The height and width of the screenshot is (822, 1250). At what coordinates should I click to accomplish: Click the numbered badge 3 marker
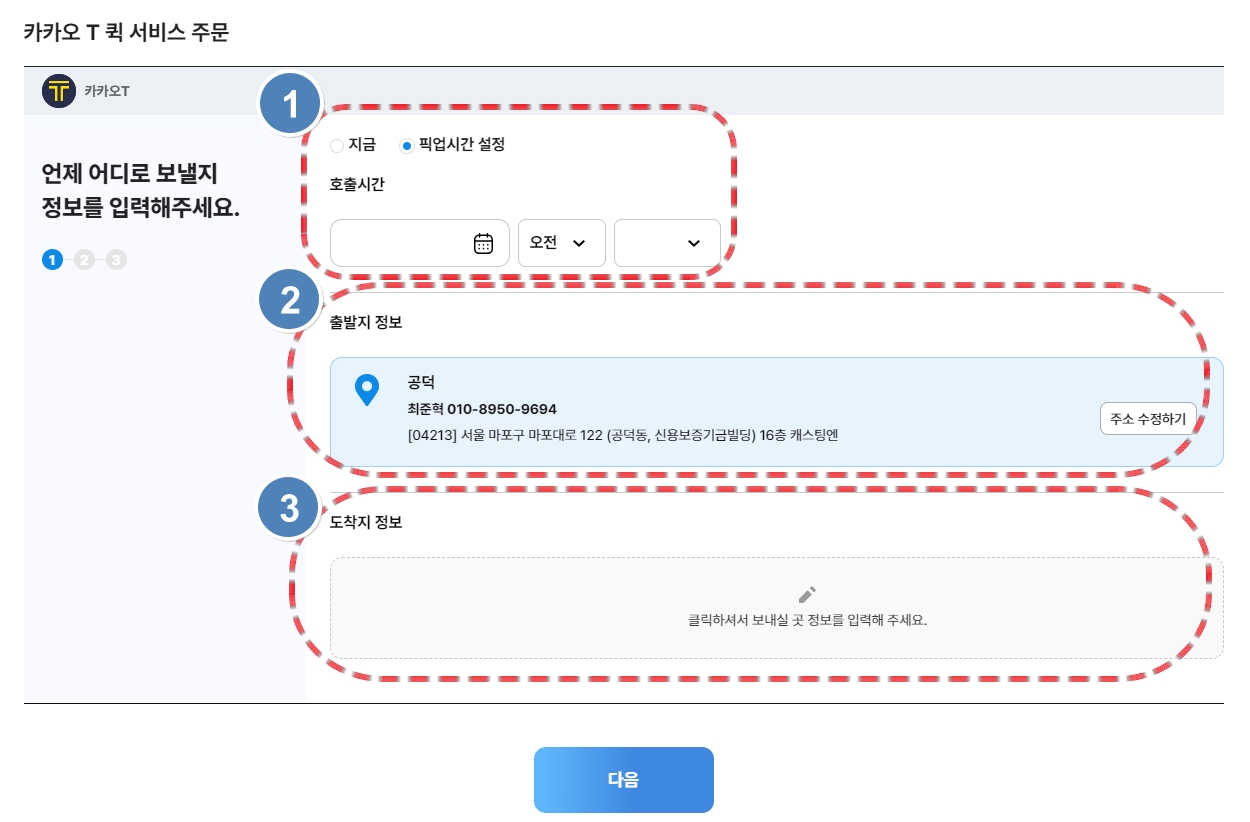click(x=290, y=509)
